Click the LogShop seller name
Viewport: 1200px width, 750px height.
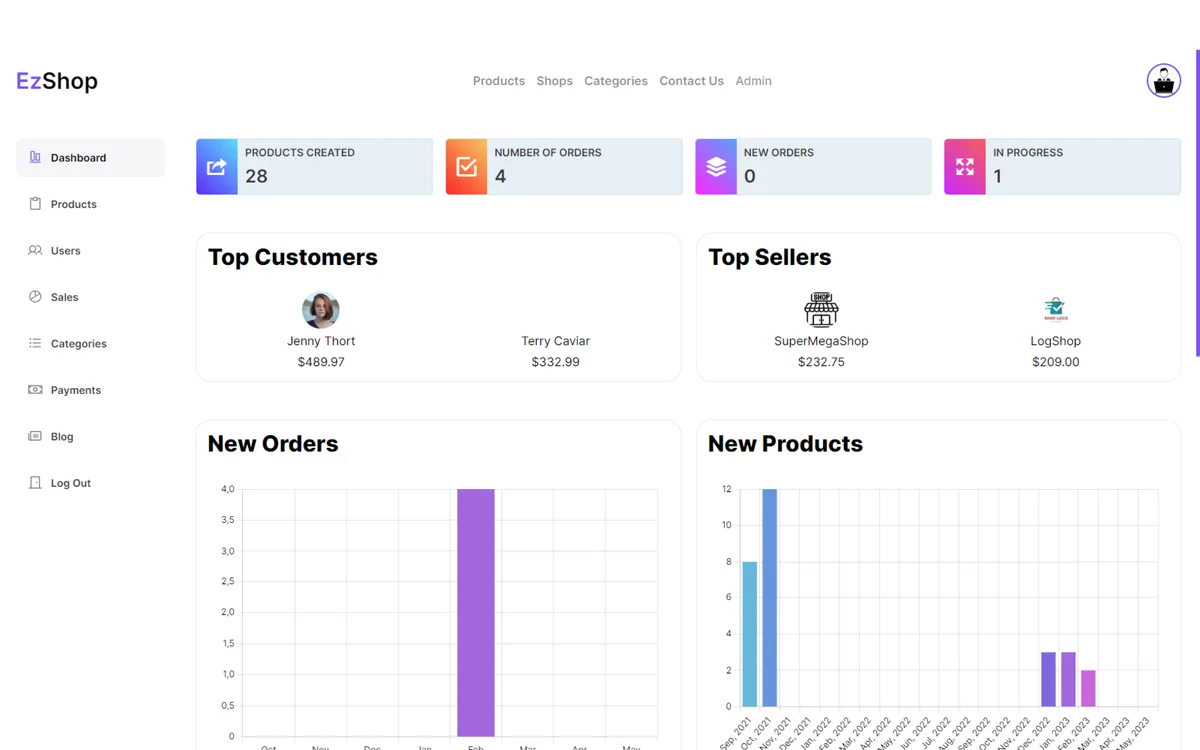(x=1056, y=341)
